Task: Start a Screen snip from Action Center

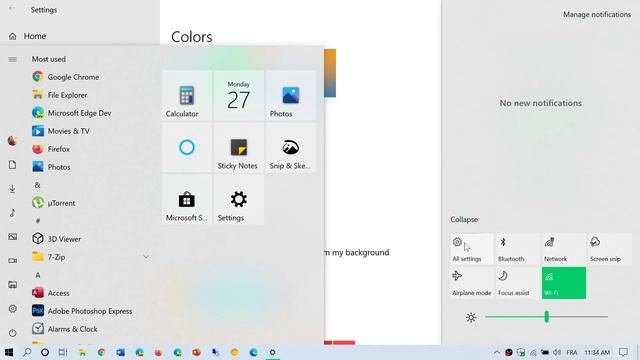Action: (610, 249)
